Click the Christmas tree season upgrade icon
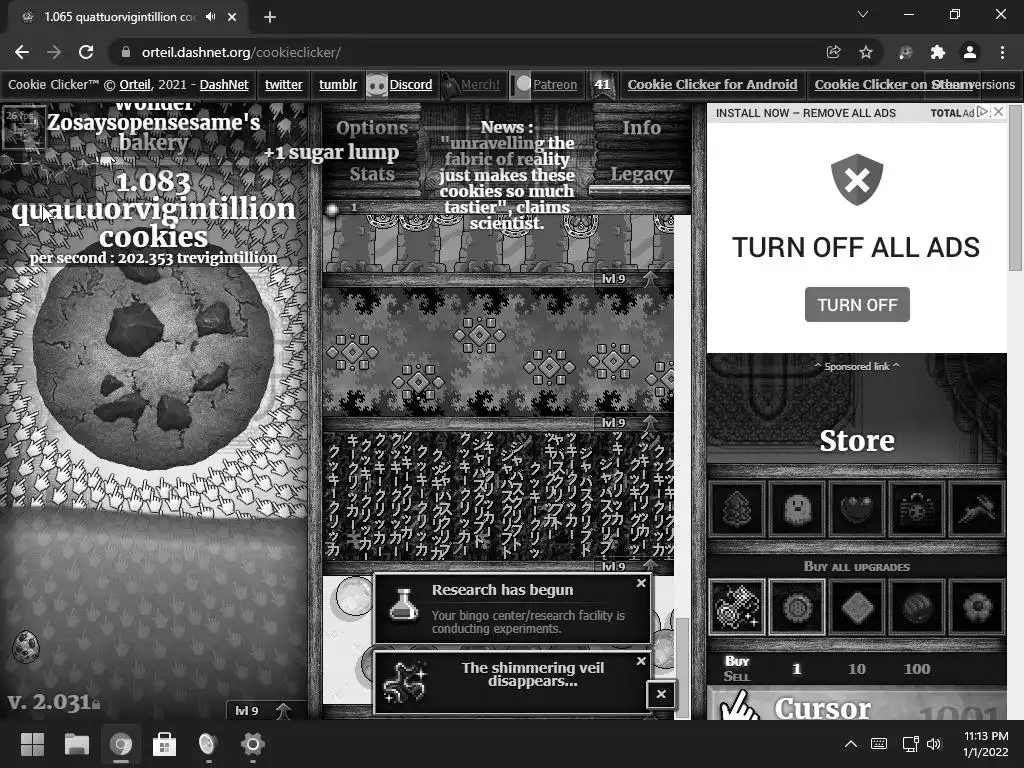 click(x=737, y=509)
